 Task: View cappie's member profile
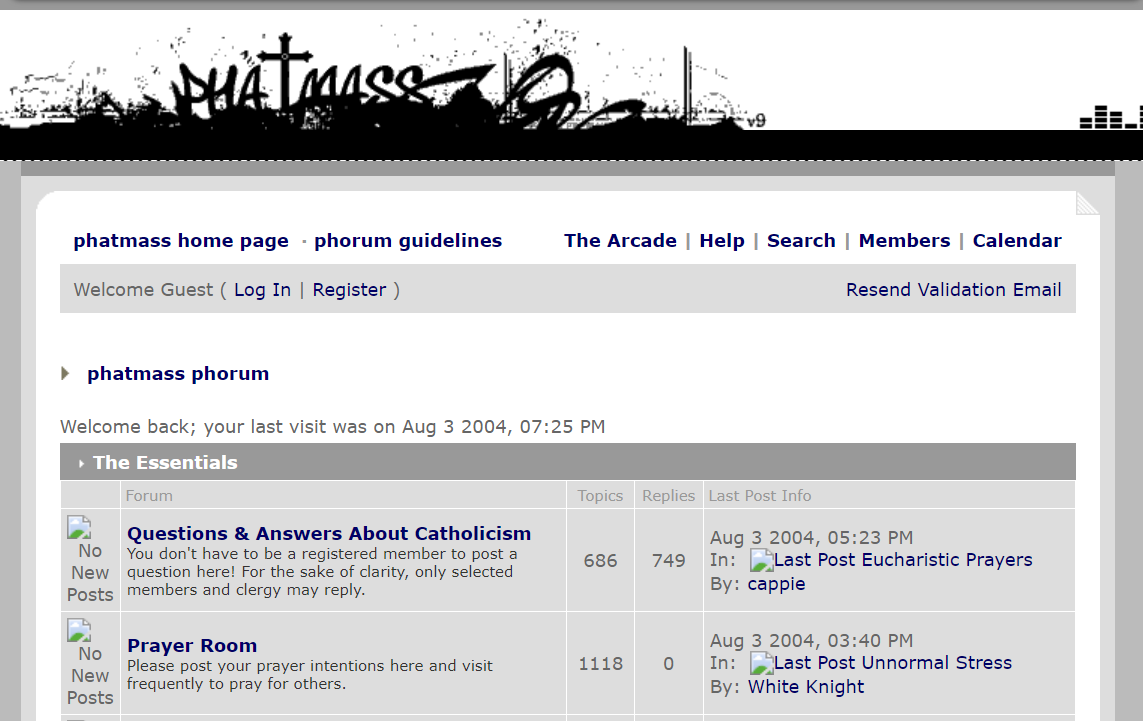(x=776, y=585)
